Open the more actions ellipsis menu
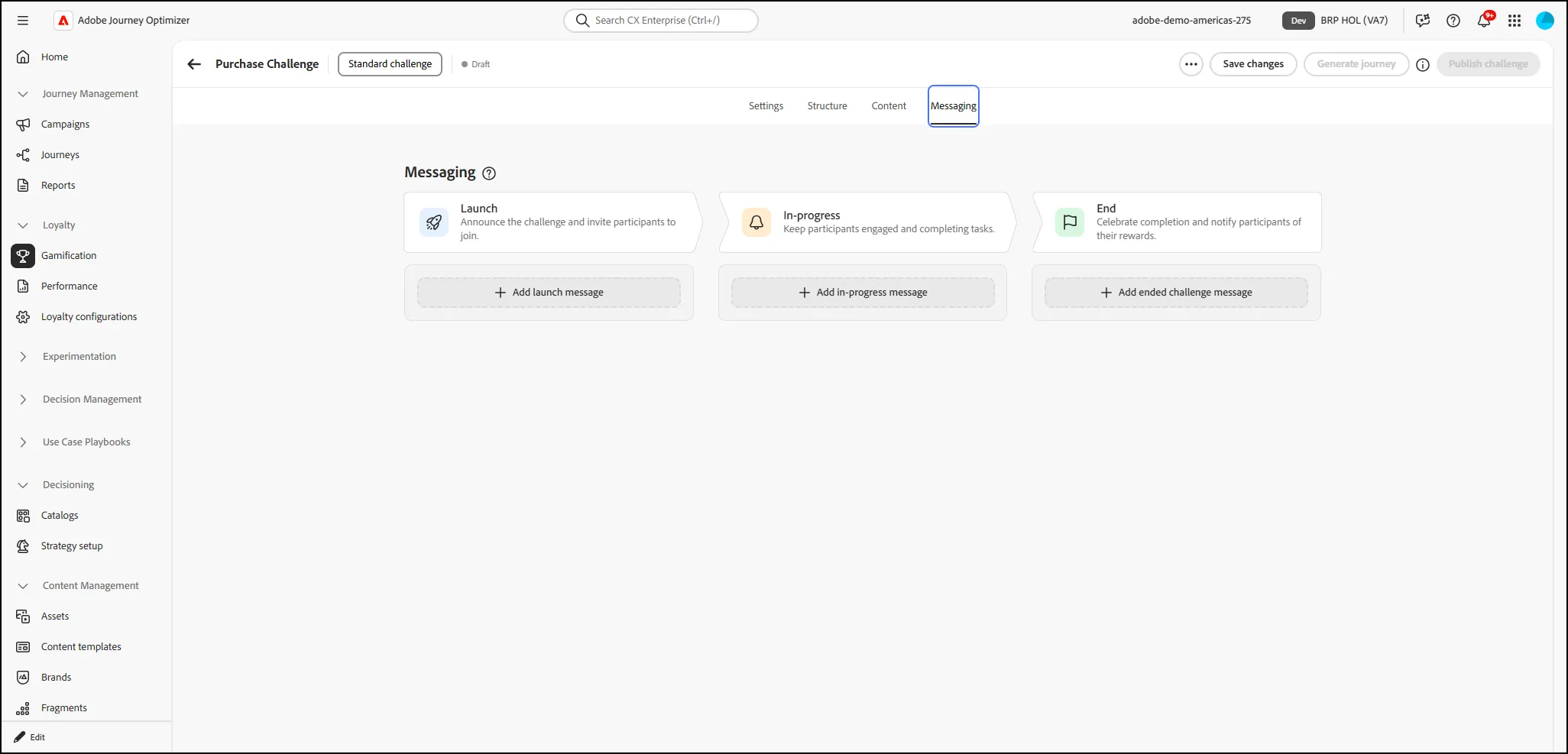Viewport: 1568px width, 754px height. pos(1191,64)
